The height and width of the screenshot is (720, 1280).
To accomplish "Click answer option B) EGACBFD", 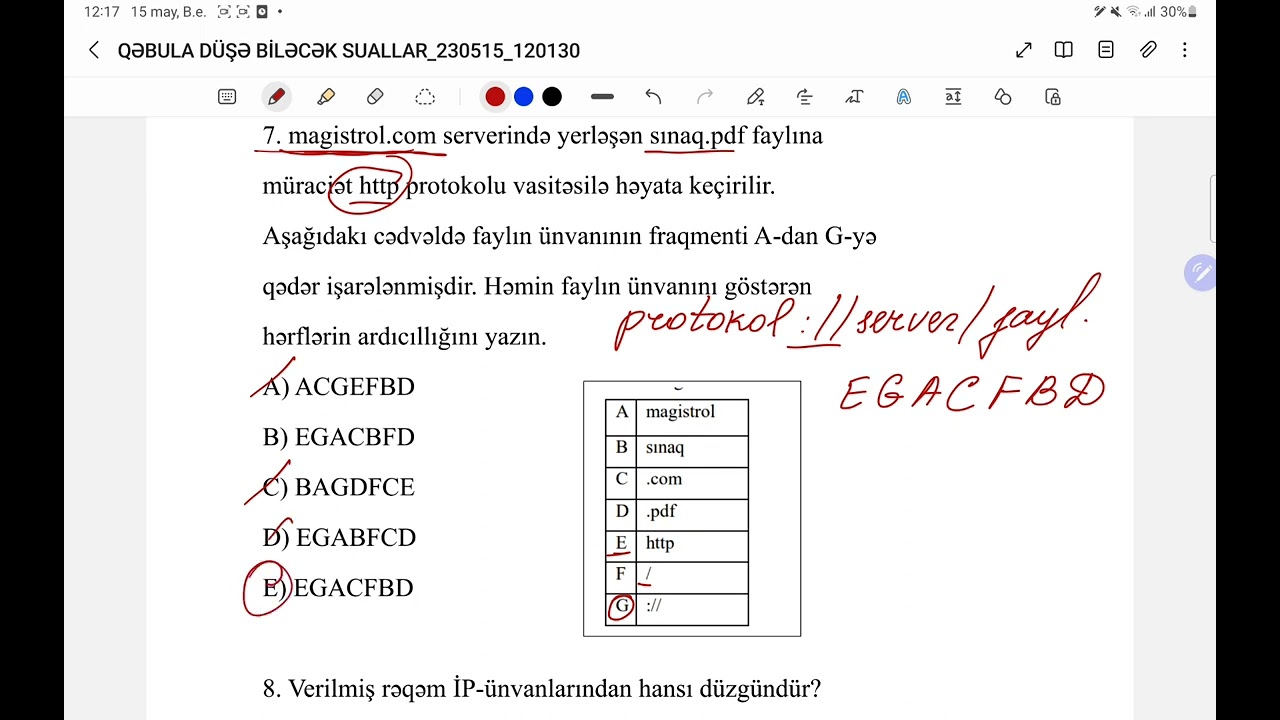I will click(339, 437).
